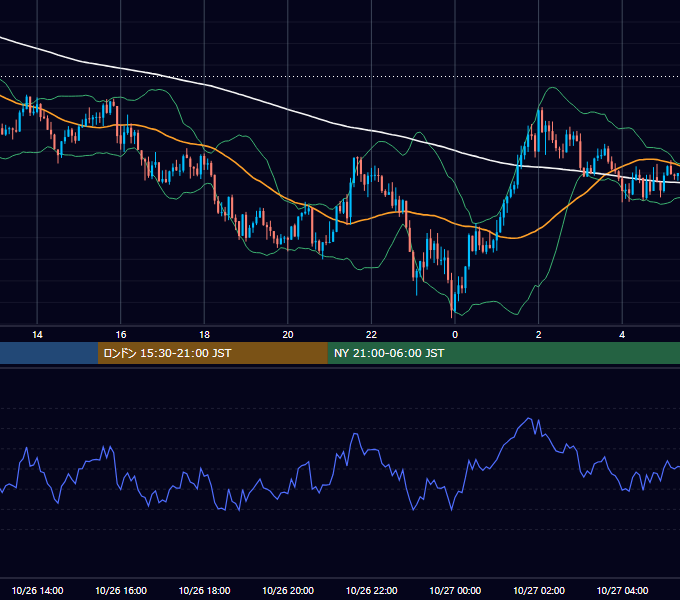Click the hour label 0 on price chart axis
Viewport: 680px width, 600px height.
click(455, 335)
